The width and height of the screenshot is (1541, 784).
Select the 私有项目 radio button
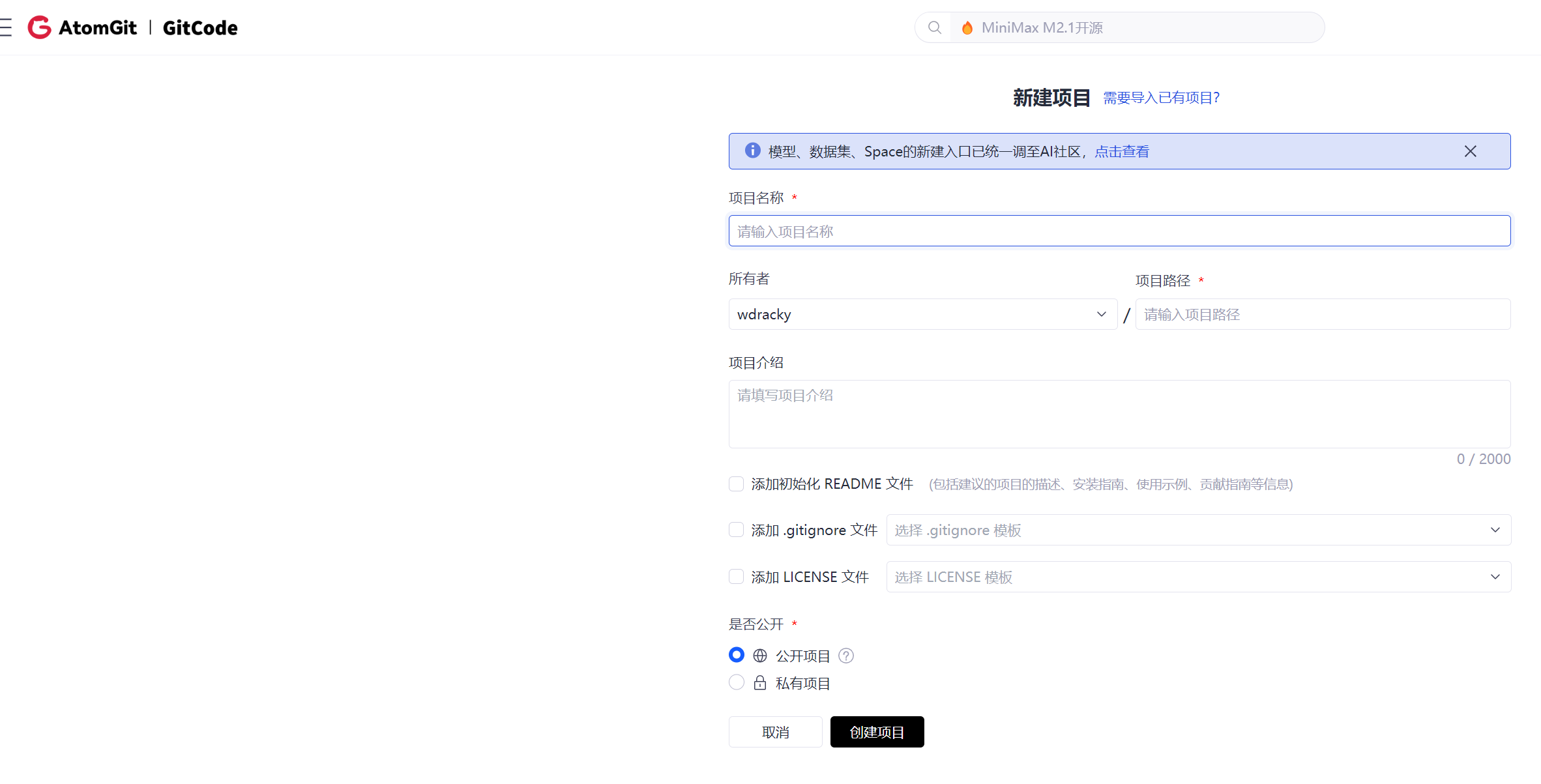coord(736,682)
